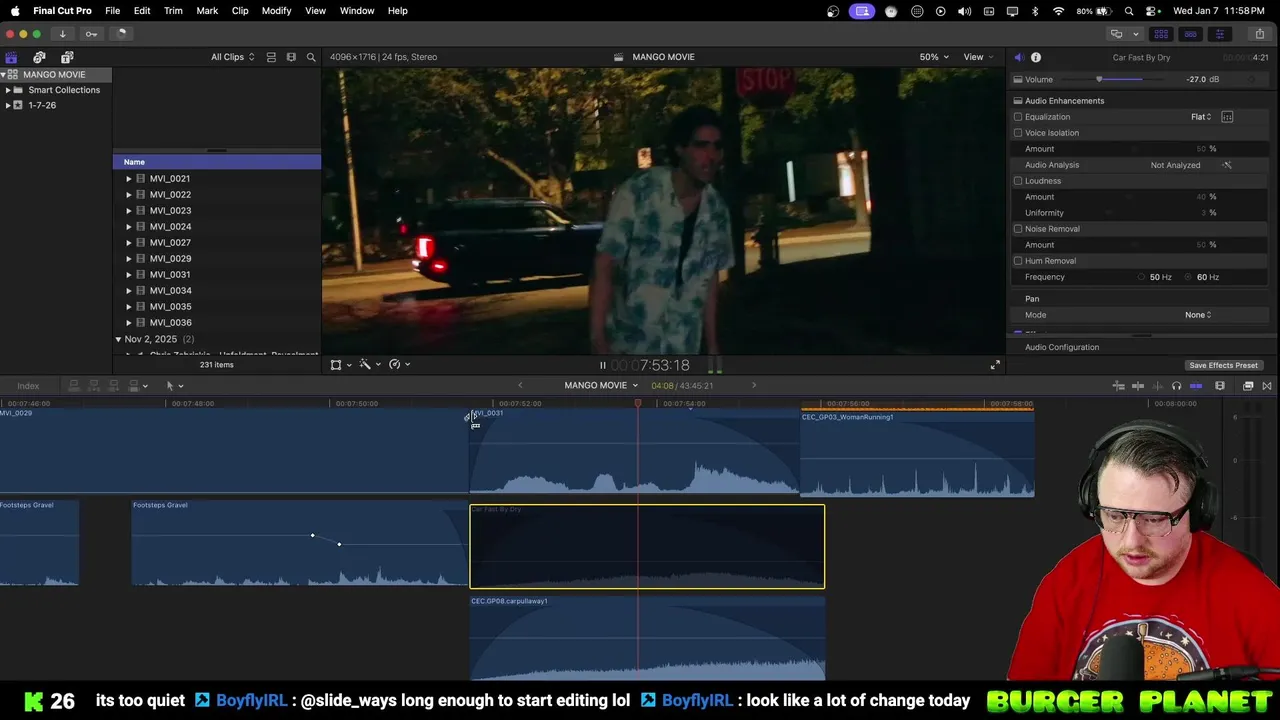1280x720 pixels.
Task: Open the Pan Mode None dropdown
Action: tap(1198, 315)
